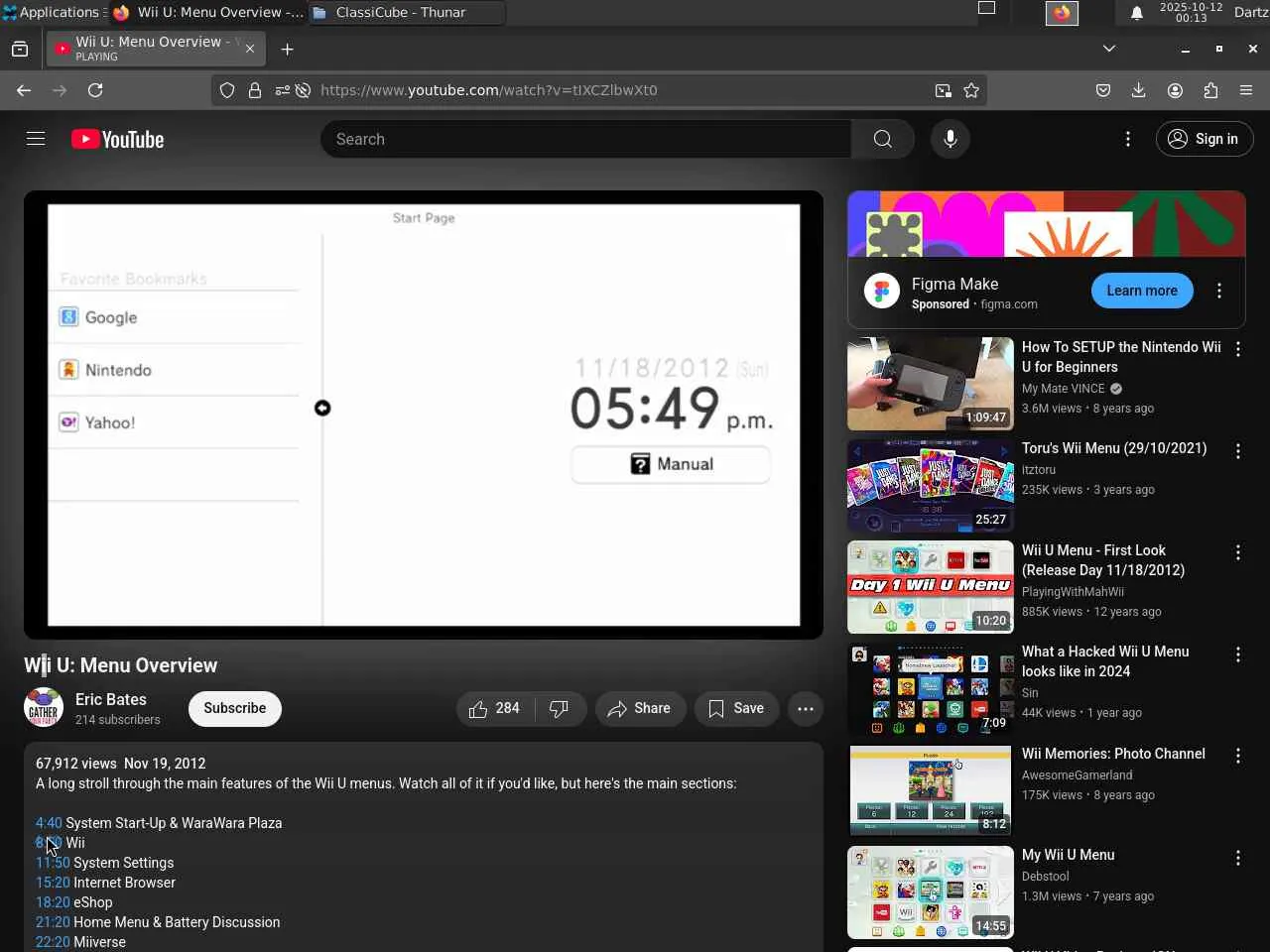1270x952 pixels.
Task: Open options for My Wii U Menu video
Action: click(x=1238, y=858)
